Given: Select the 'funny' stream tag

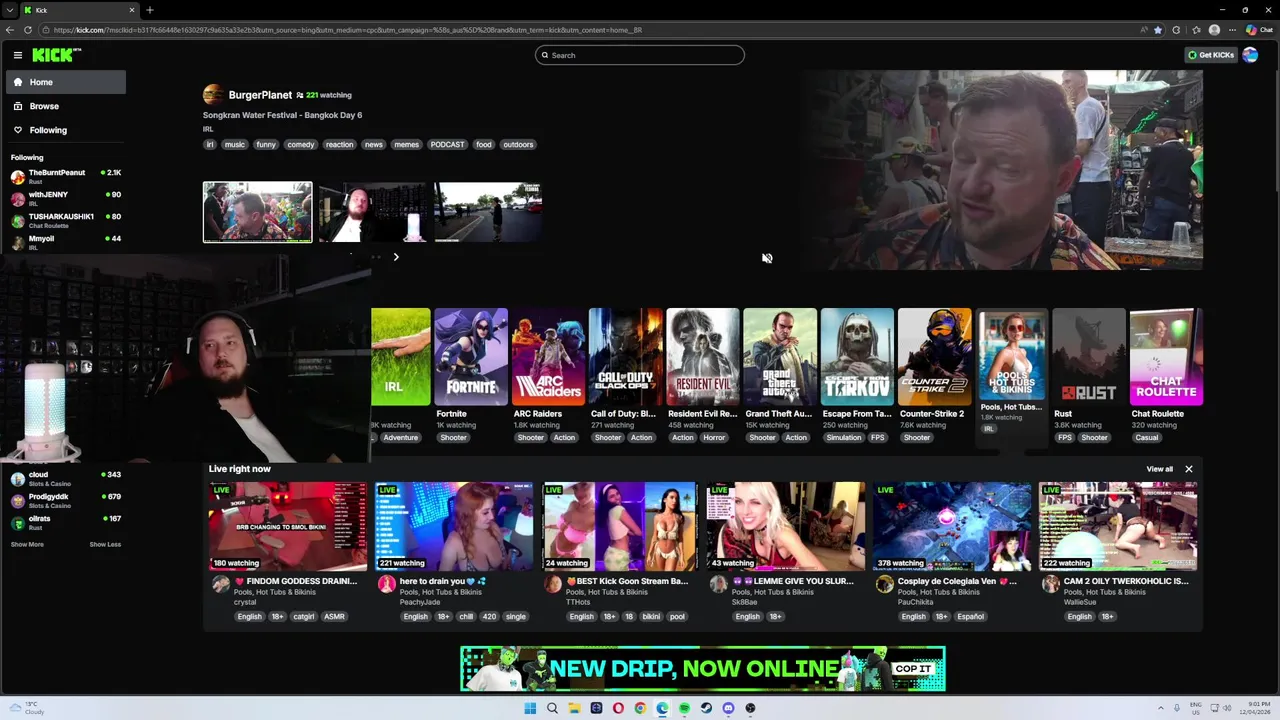Looking at the screenshot, I should click(265, 144).
